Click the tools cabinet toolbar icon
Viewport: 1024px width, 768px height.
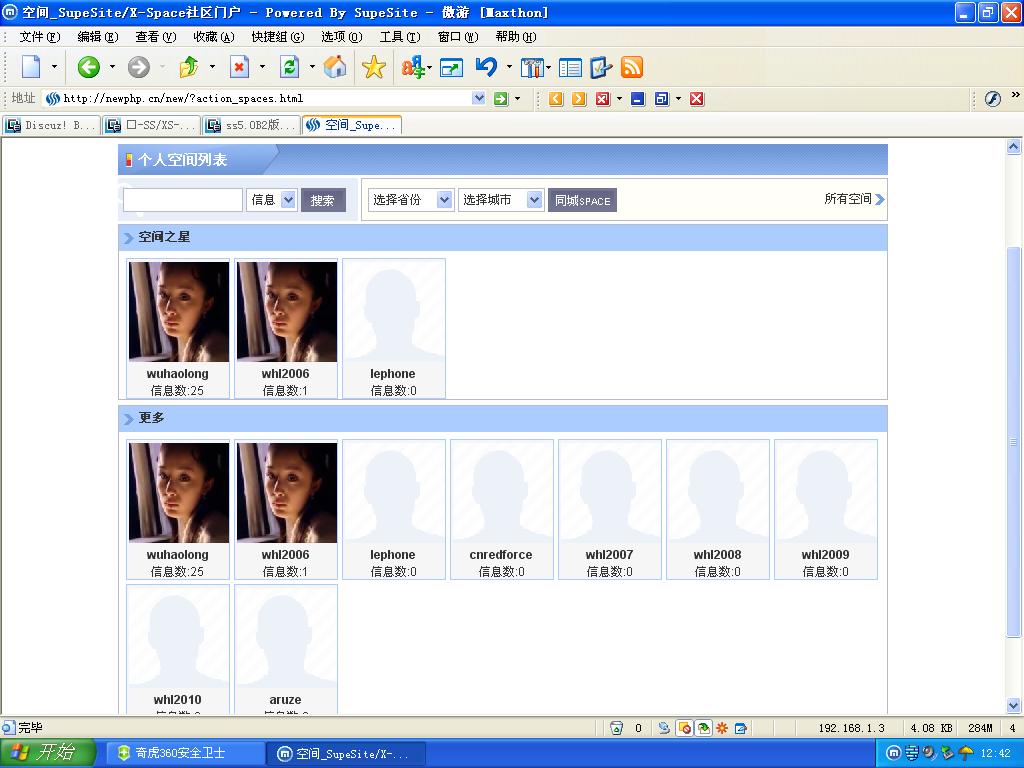pos(532,67)
